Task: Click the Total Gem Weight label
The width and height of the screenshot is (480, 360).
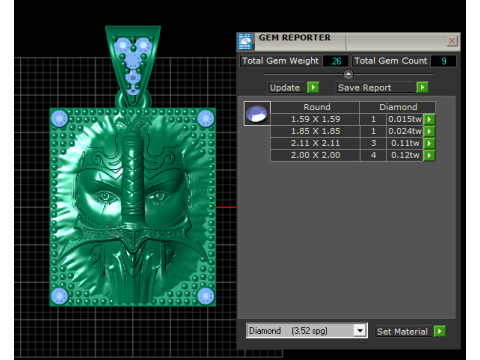Action: point(280,61)
